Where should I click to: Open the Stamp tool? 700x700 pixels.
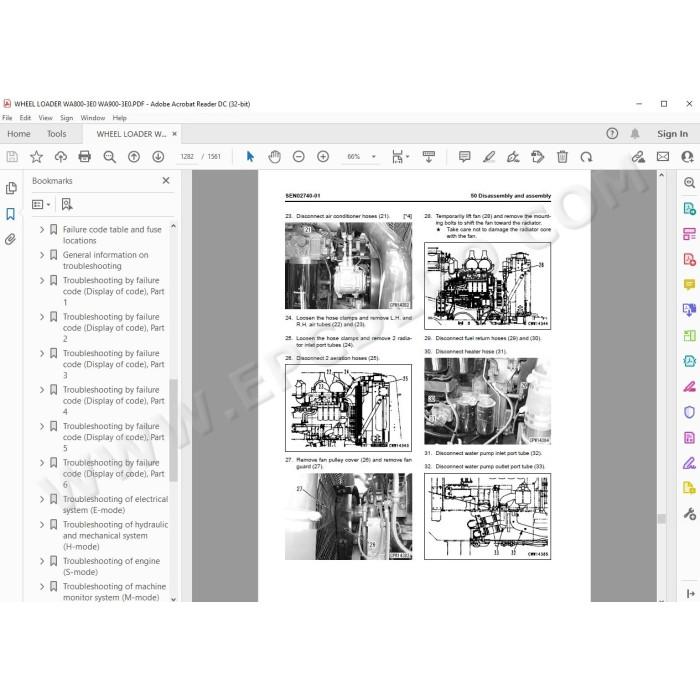coord(538,157)
